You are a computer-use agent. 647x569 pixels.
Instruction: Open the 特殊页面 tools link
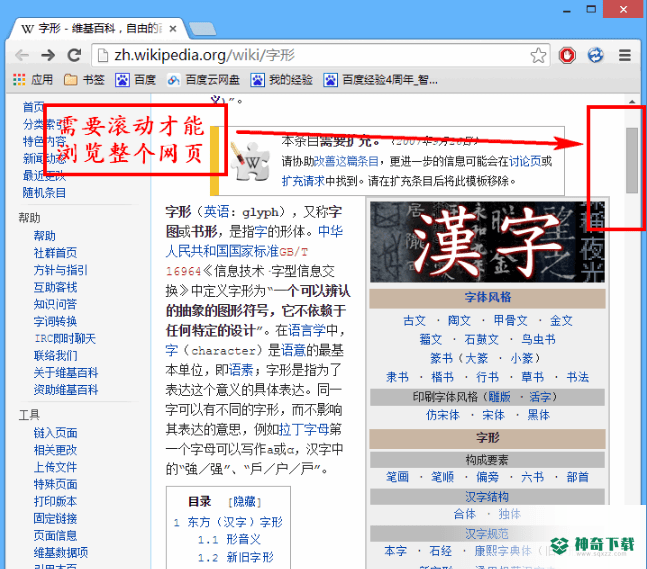click(55, 484)
